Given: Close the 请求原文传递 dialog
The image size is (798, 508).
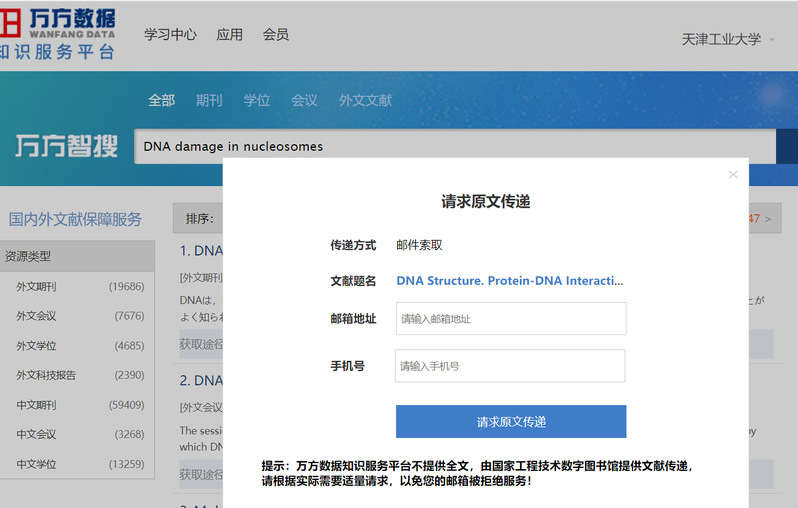Looking at the screenshot, I should point(733,175).
